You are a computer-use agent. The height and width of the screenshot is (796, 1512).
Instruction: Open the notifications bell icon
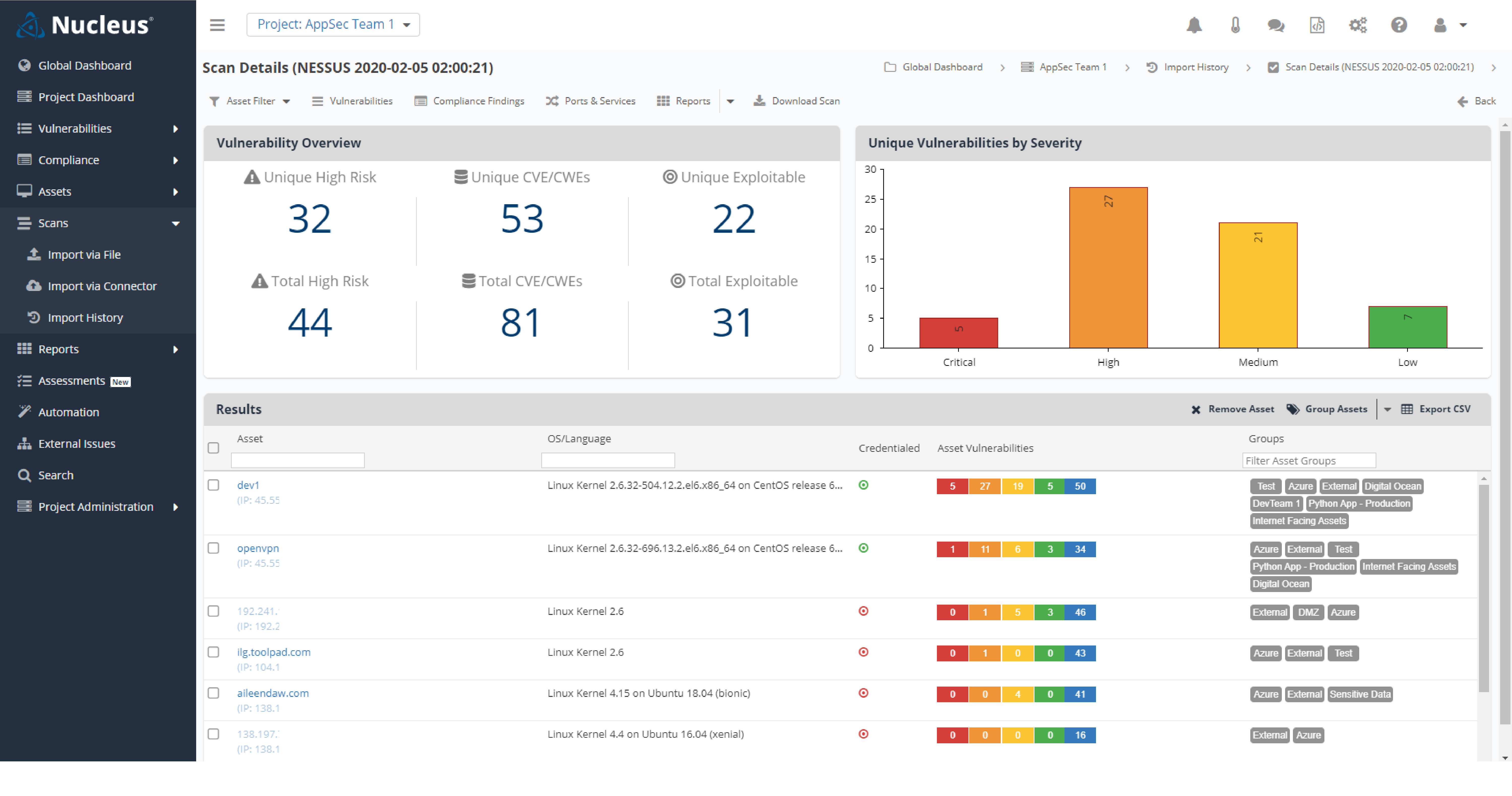(x=1194, y=25)
